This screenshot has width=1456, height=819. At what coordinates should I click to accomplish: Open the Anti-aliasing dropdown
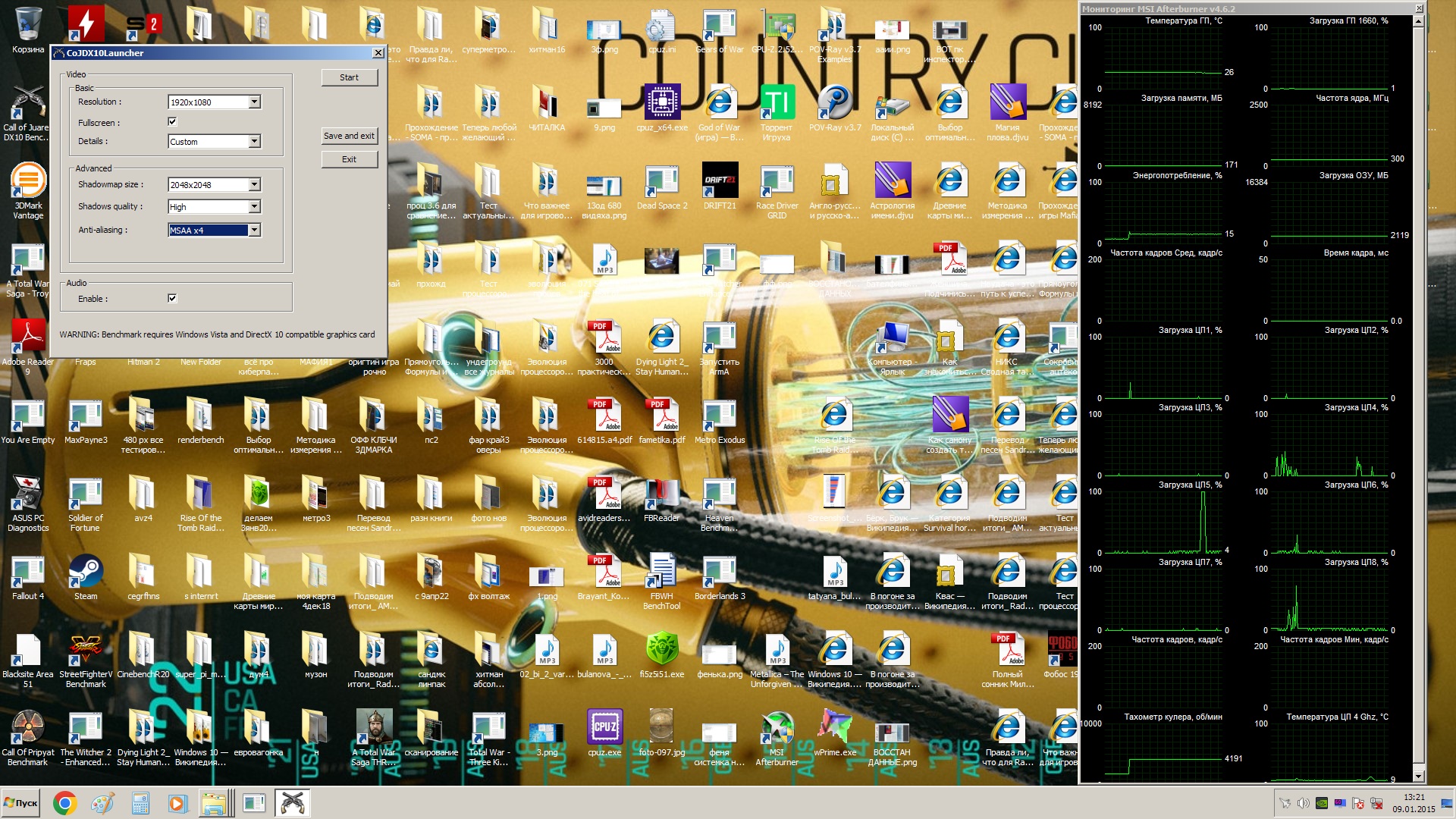coord(255,231)
